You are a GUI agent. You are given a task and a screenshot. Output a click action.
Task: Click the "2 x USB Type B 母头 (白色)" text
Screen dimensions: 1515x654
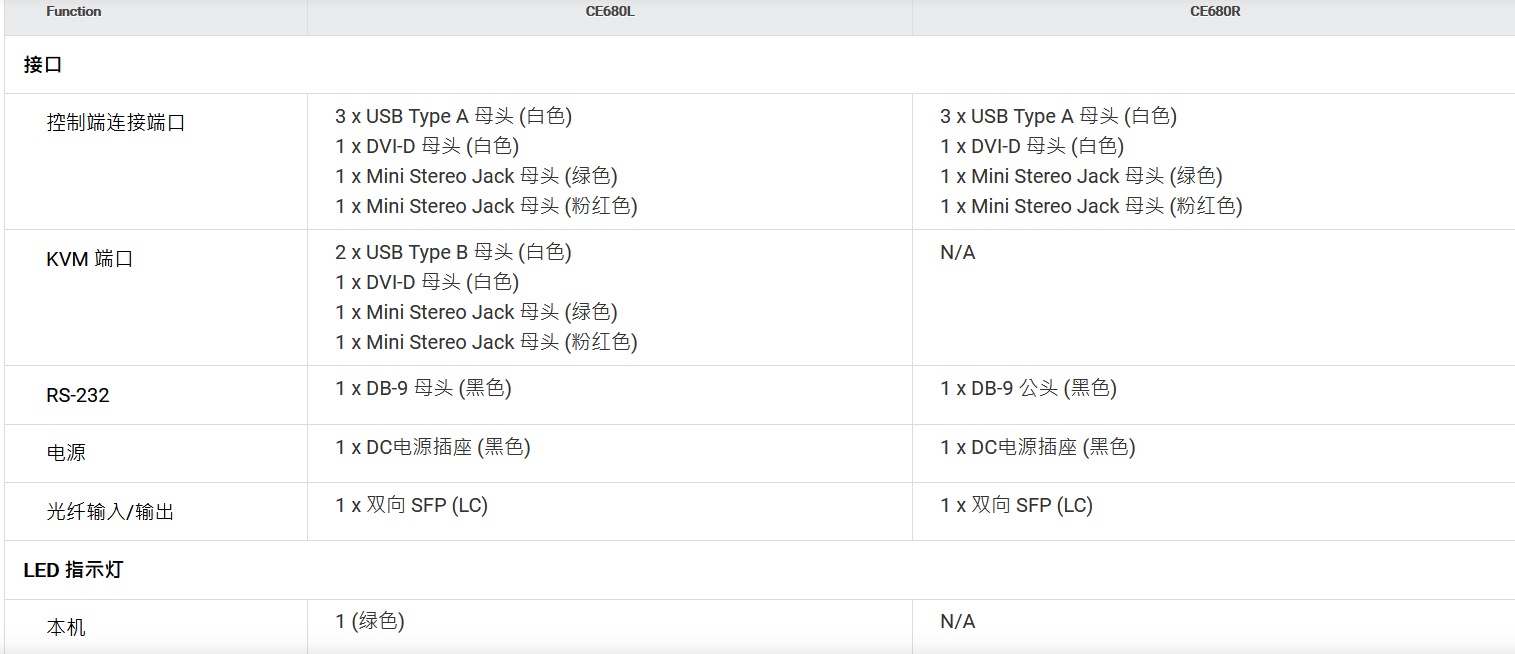click(453, 252)
